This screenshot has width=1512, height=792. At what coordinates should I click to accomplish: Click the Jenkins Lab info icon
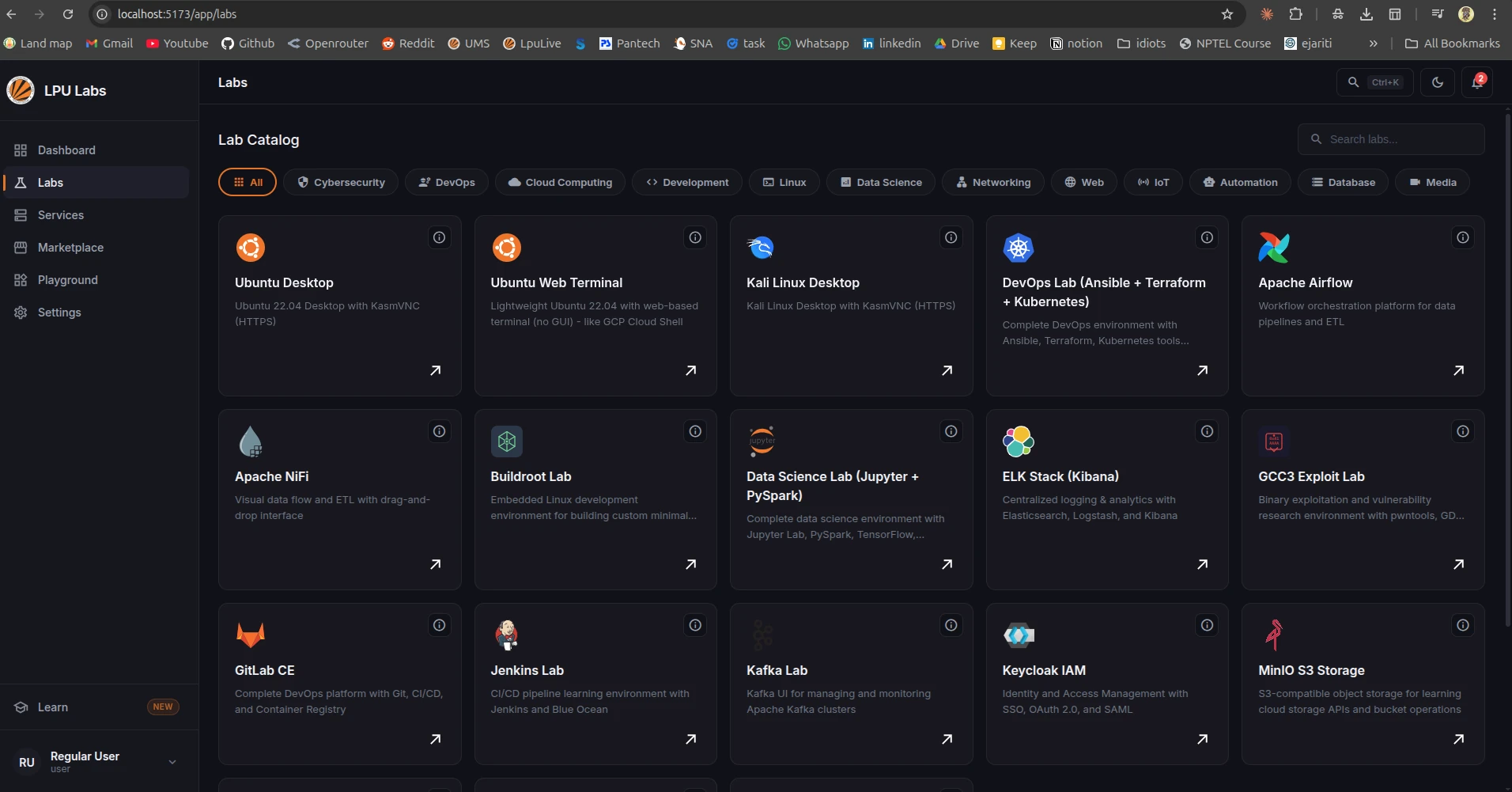tap(694, 625)
